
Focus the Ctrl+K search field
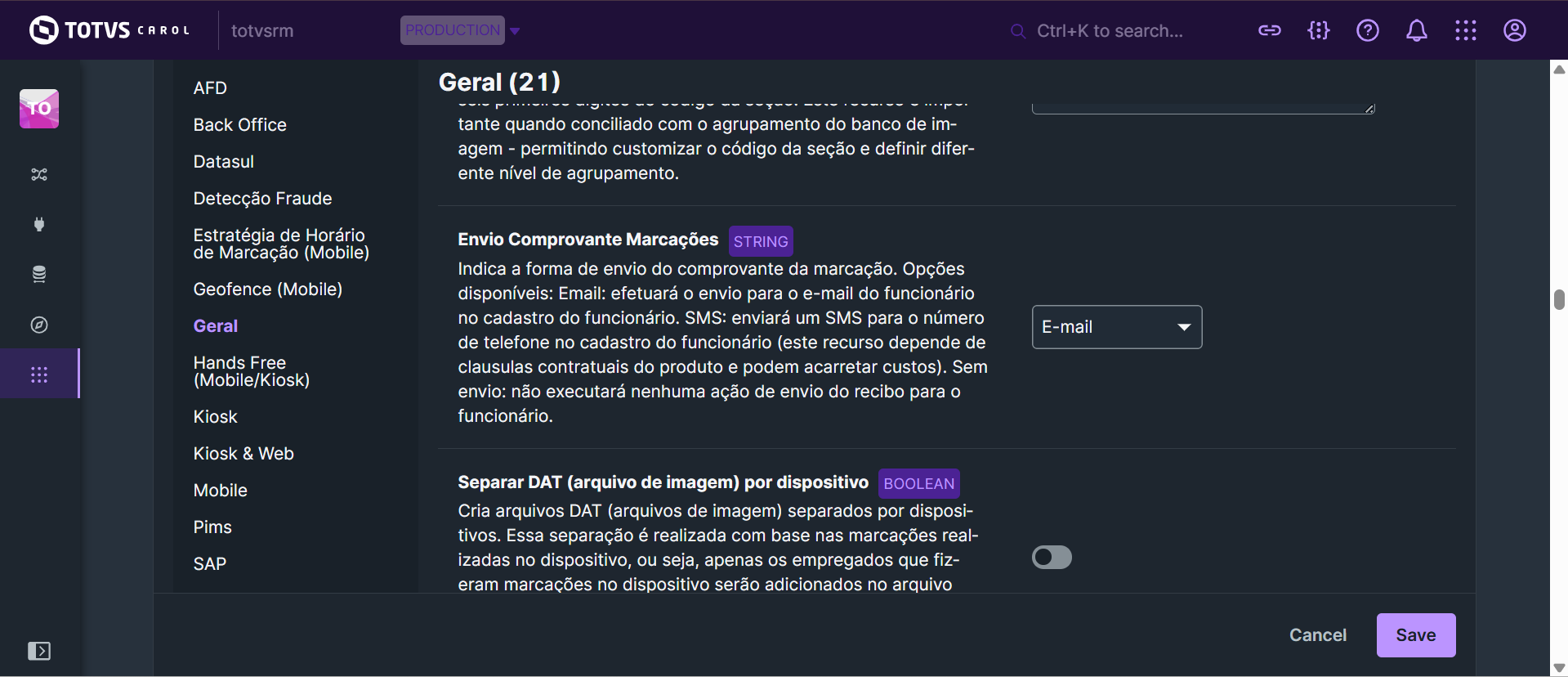(1110, 31)
